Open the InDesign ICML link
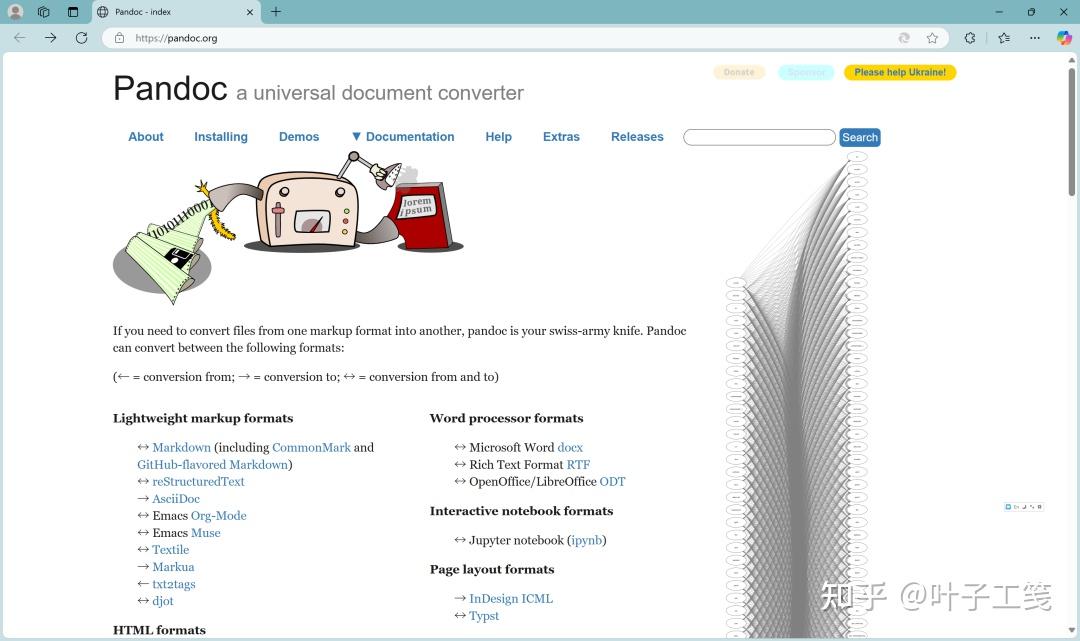Image resolution: width=1080 pixels, height=641 pixels. [510, 598]
